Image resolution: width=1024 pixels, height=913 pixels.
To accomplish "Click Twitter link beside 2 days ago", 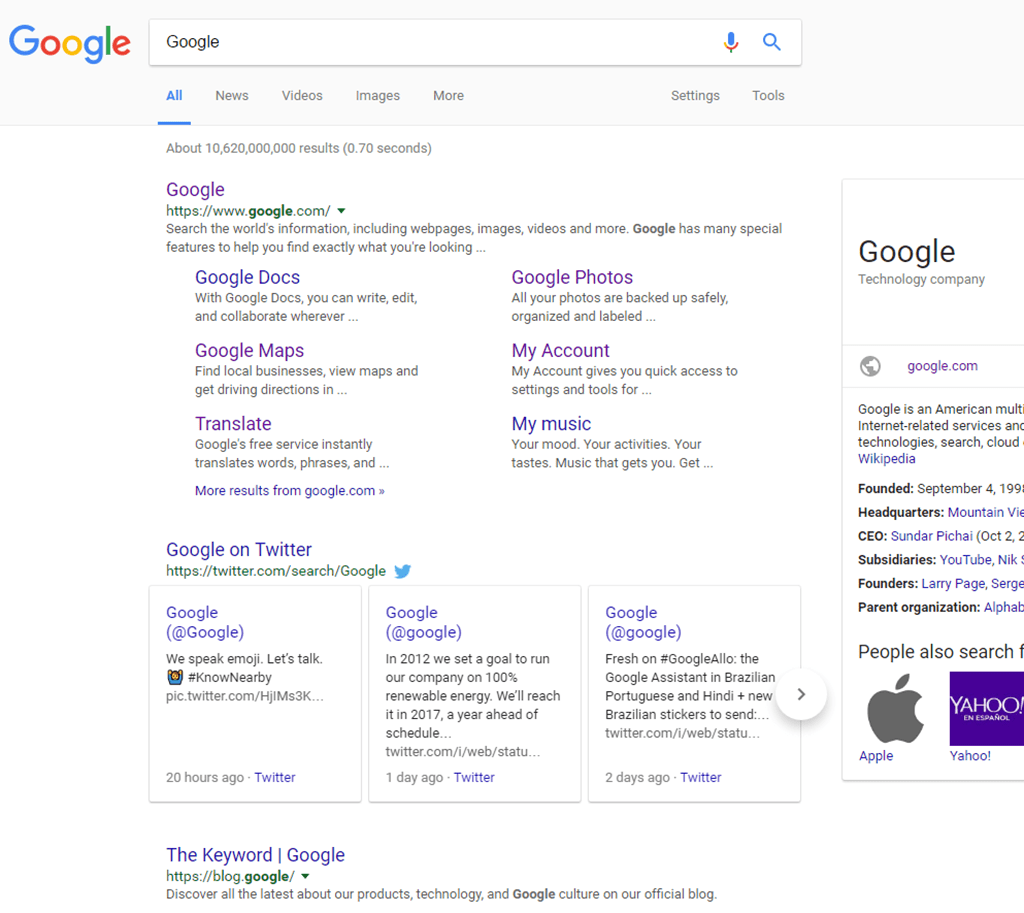I will (701, 777).
